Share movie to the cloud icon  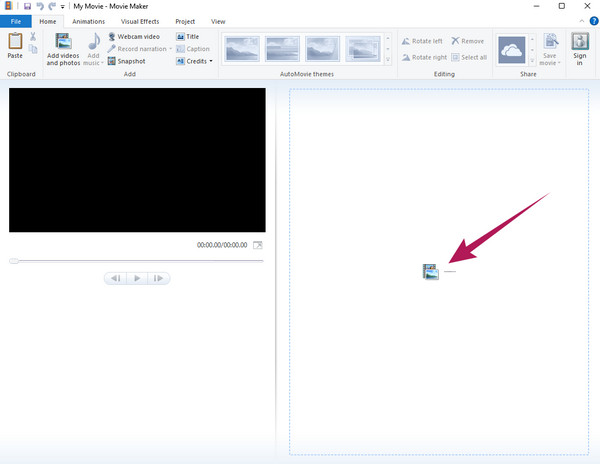coord(512,50)
